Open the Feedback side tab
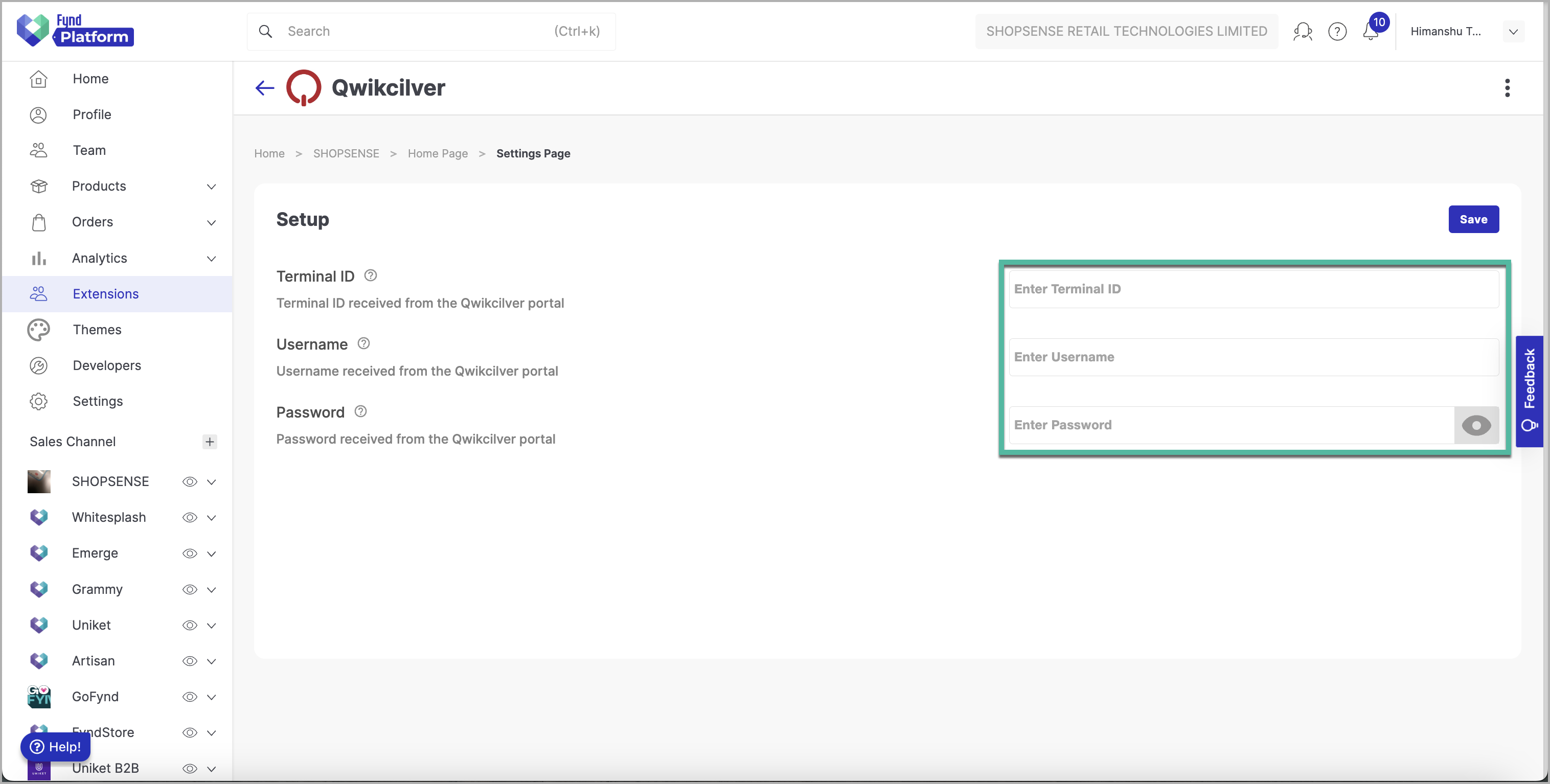Viewport: 1550px width, 784px height. pyautogui.click(x=1530, y=391)
